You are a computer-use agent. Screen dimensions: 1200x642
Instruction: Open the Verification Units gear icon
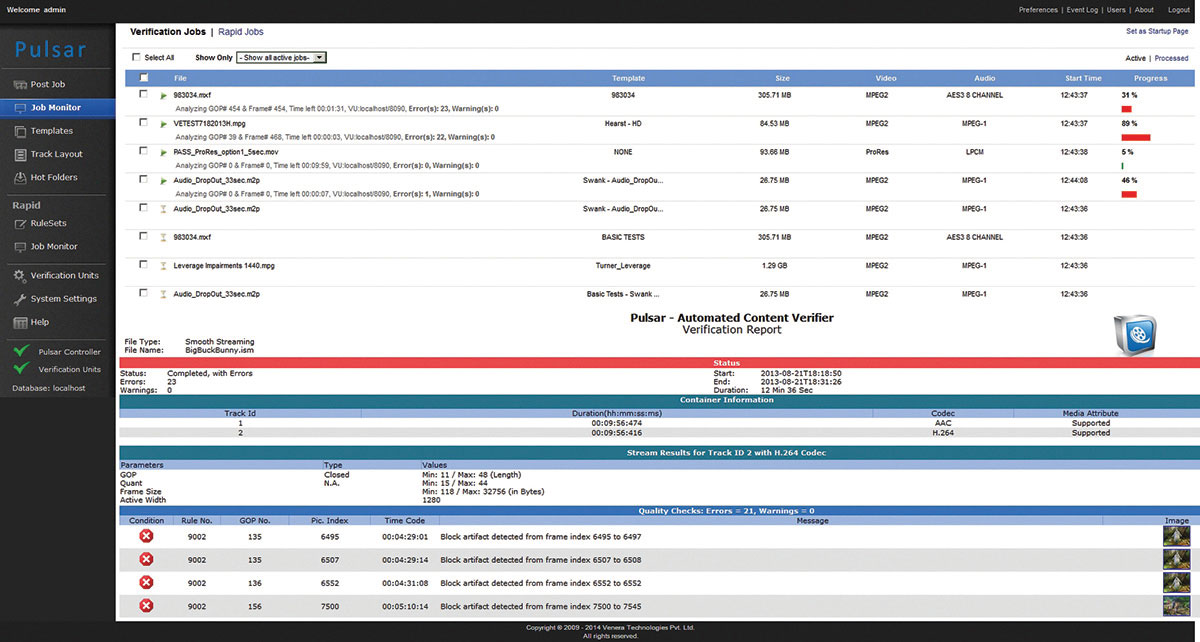[x=22, y=275]
